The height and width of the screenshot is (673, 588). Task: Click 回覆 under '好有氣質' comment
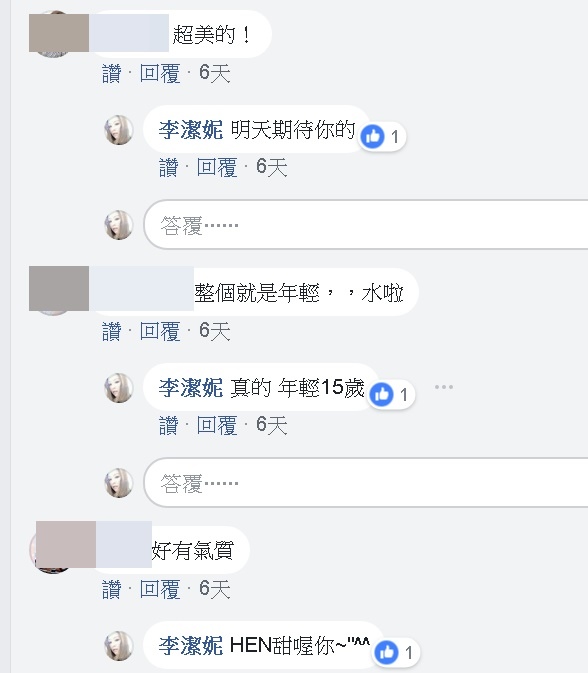(x=160, y=589)
